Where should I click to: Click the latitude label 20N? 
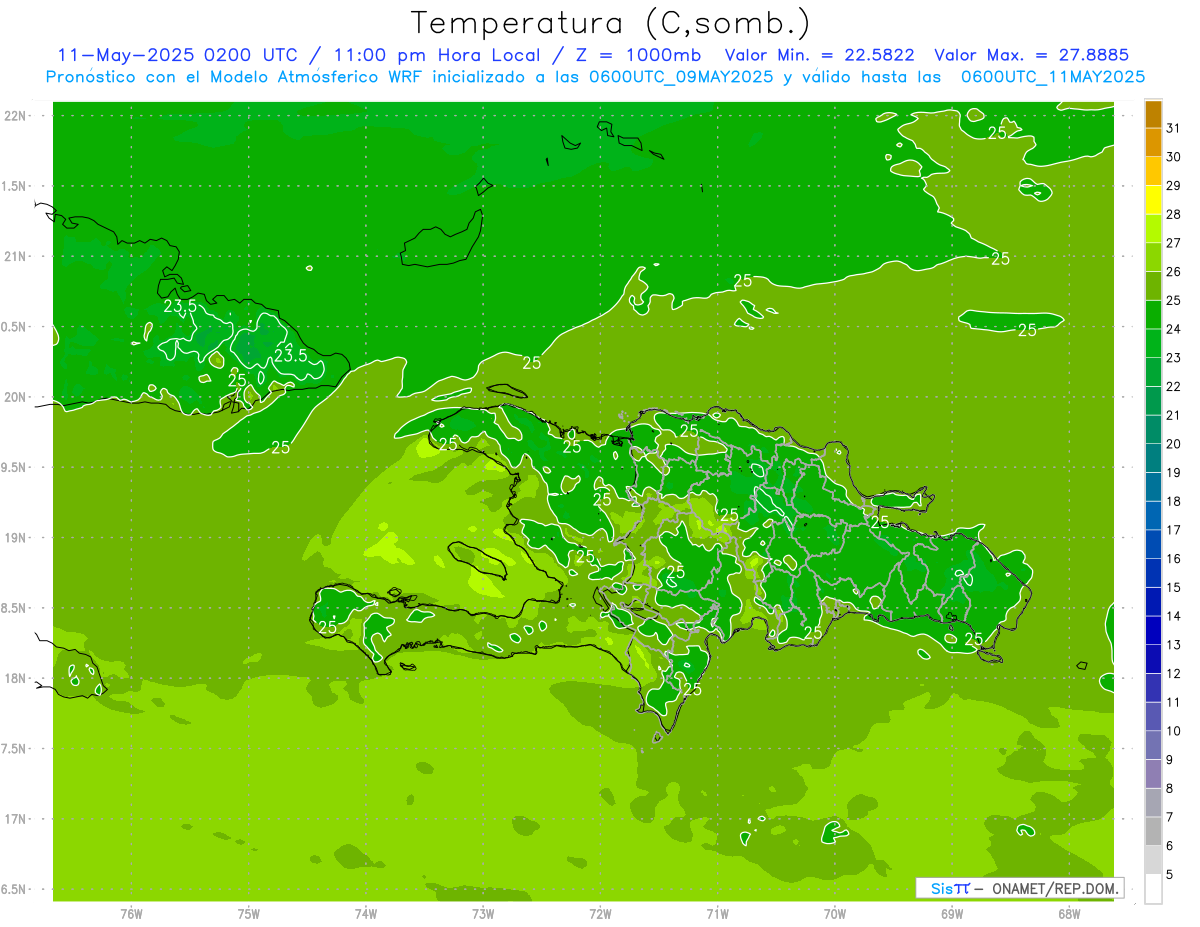(x=15, y=397)
